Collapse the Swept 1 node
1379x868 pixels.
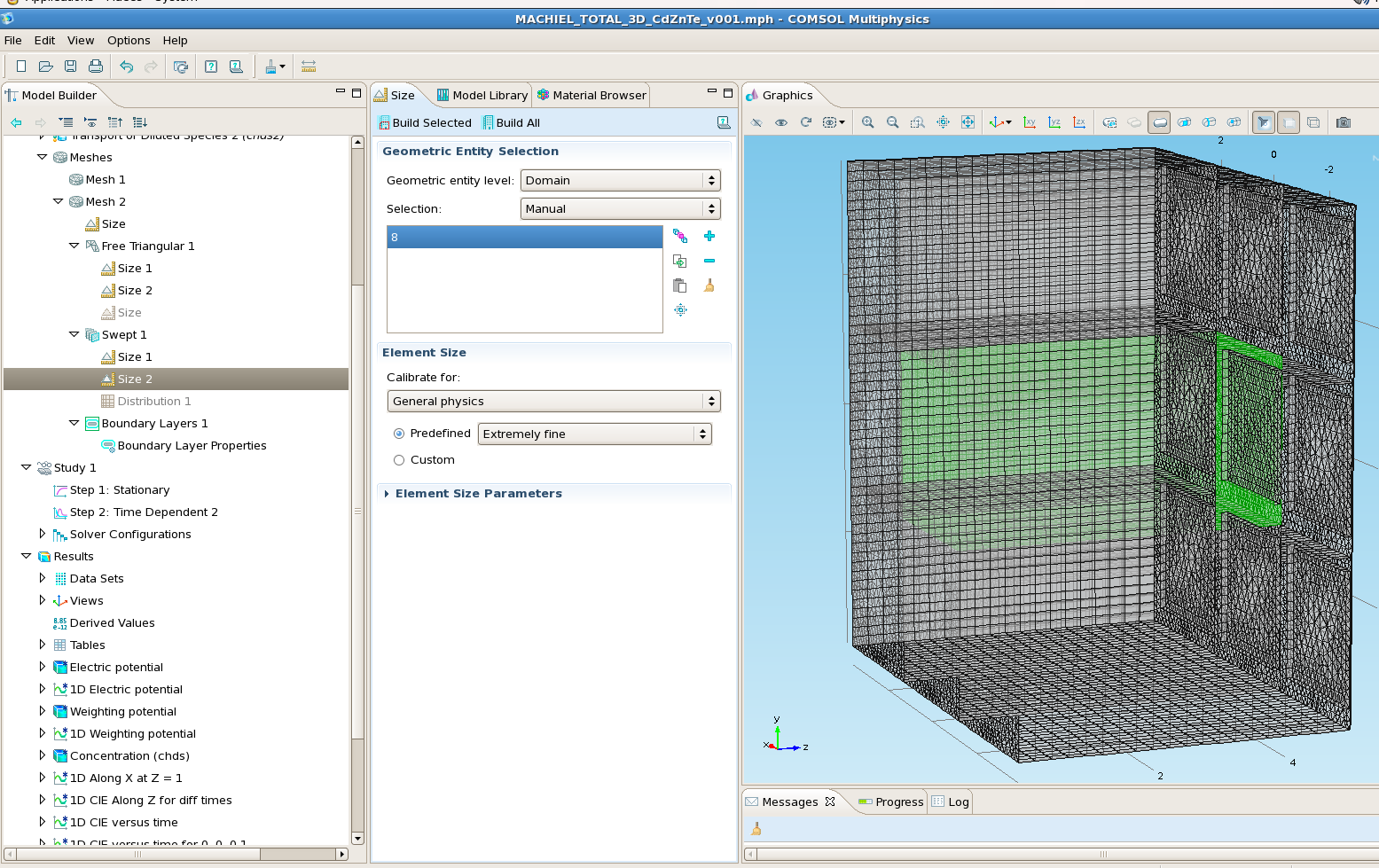[74, 334]
